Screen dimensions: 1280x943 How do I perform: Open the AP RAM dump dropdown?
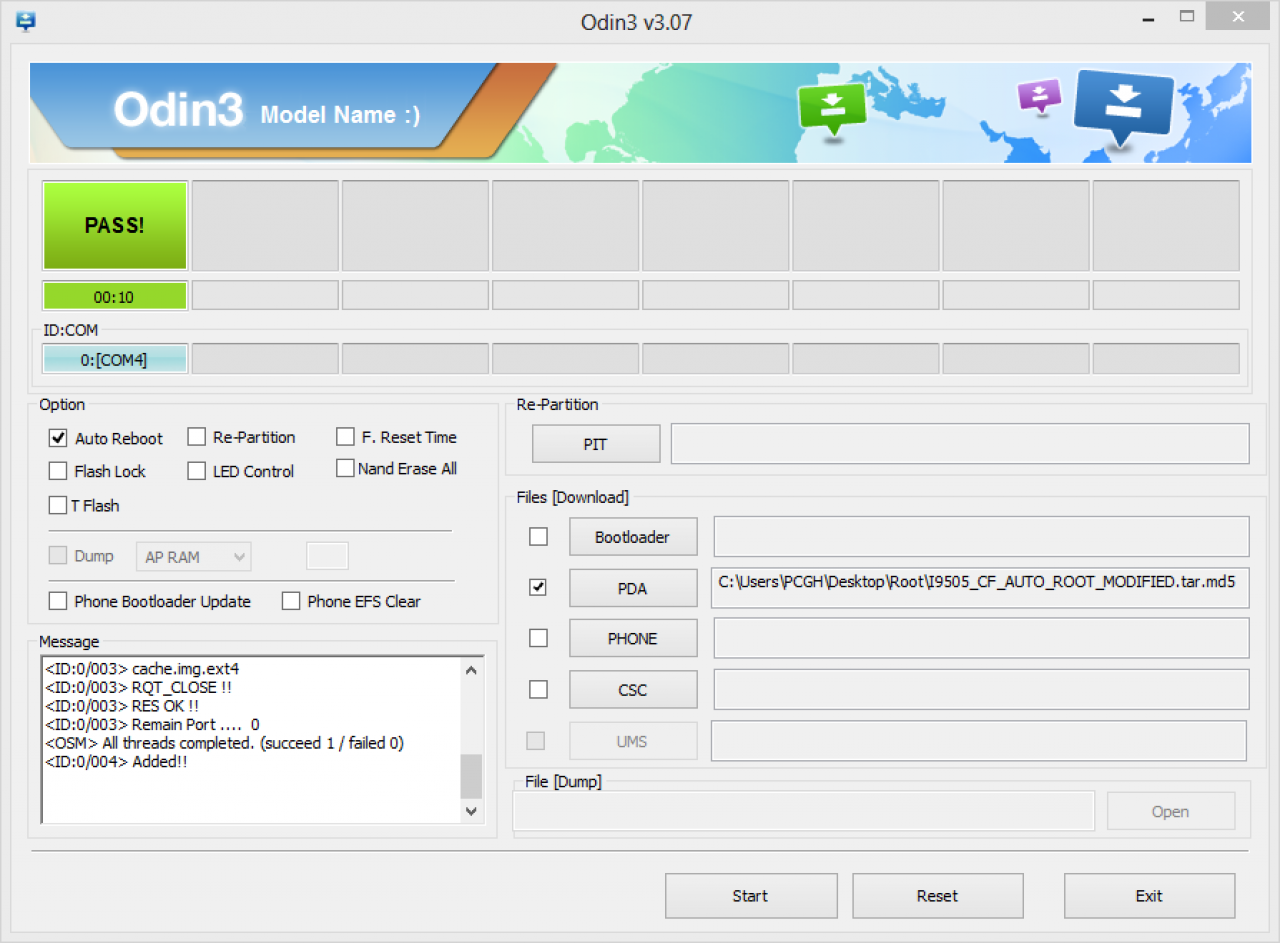[193, 557]
